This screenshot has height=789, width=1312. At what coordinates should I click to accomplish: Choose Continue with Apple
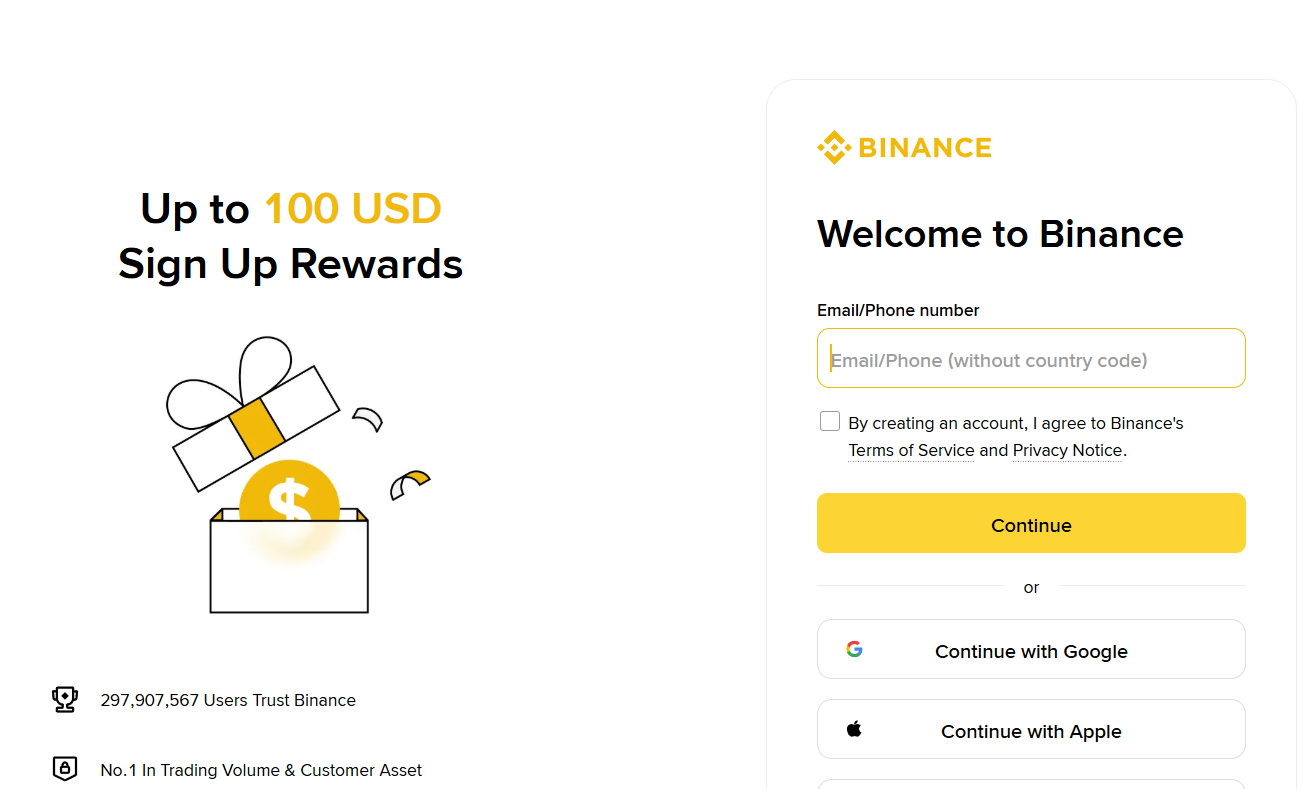[1031, 729]
